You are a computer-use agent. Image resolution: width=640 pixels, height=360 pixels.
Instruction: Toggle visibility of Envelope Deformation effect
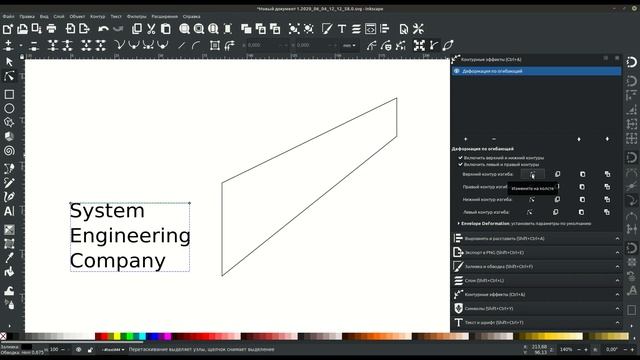[x=457, y=71]
